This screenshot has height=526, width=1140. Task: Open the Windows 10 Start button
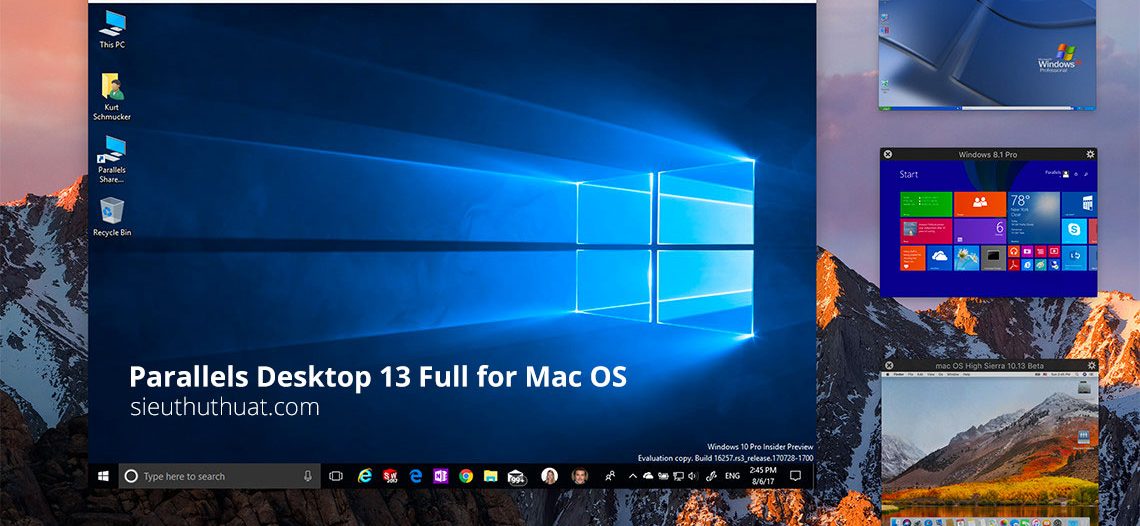click(103, 476)
